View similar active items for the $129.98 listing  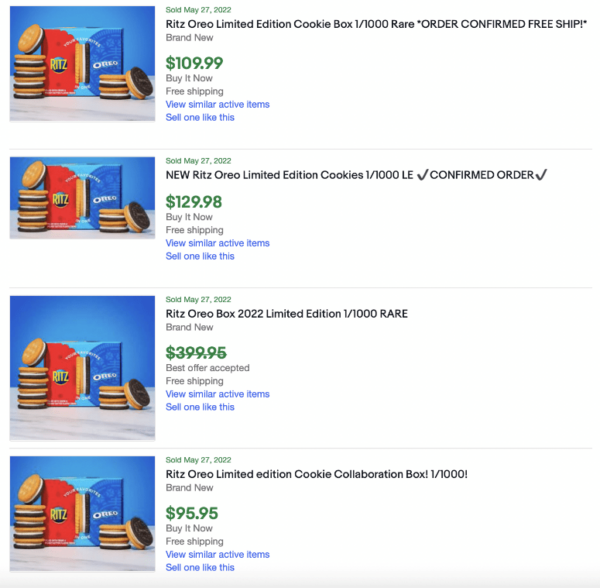coord(217,243)
